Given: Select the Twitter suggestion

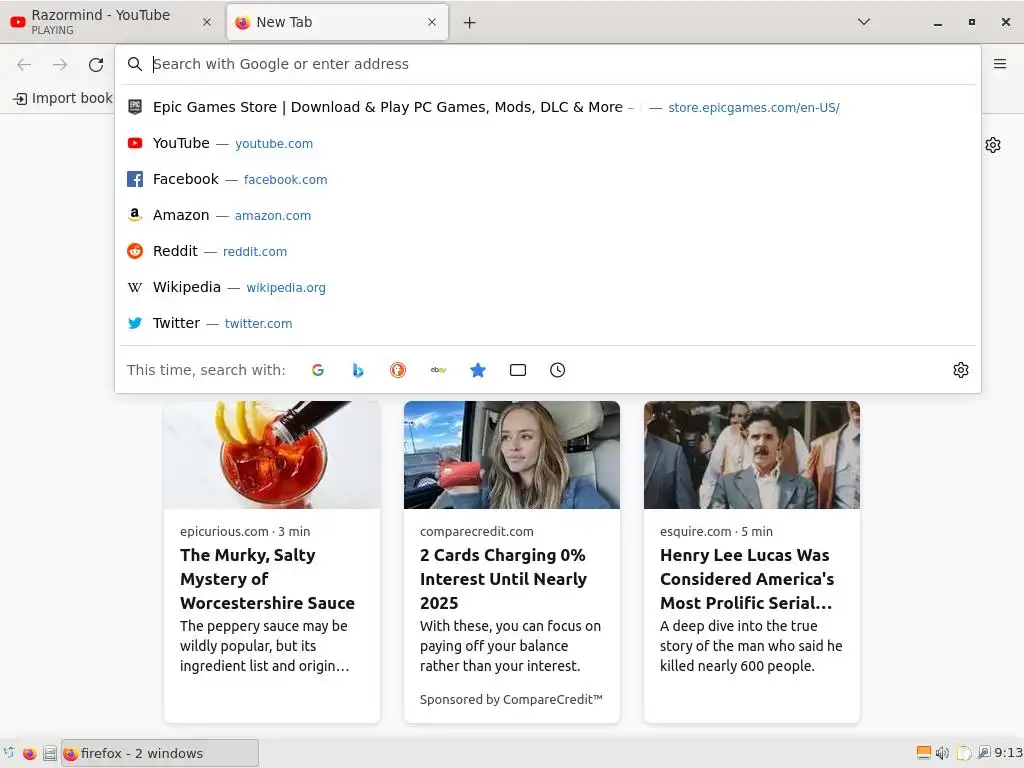Looking at the screenshot, I should tap(547, 323).
